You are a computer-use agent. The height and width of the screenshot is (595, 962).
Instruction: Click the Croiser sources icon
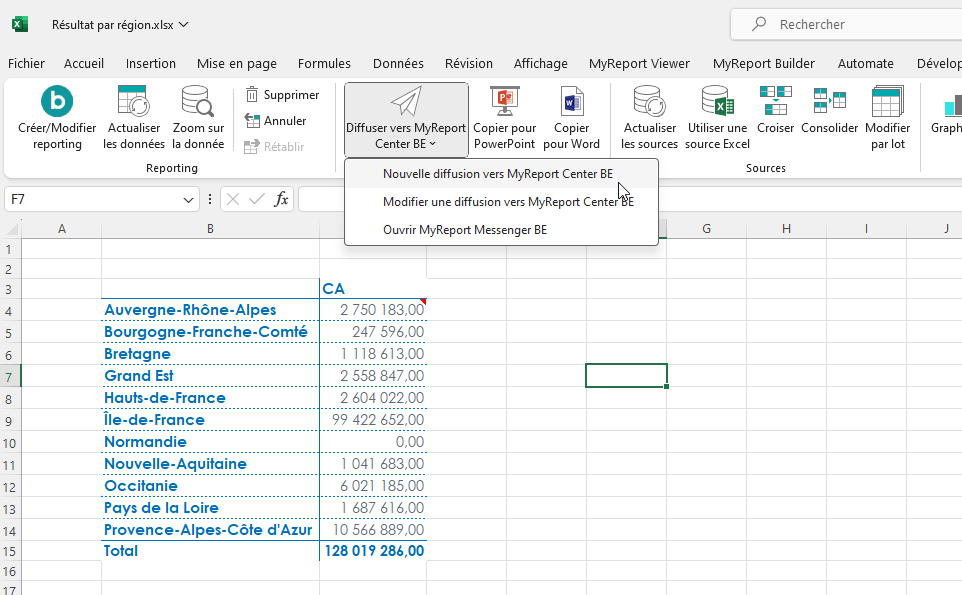[x=775, y=101]
